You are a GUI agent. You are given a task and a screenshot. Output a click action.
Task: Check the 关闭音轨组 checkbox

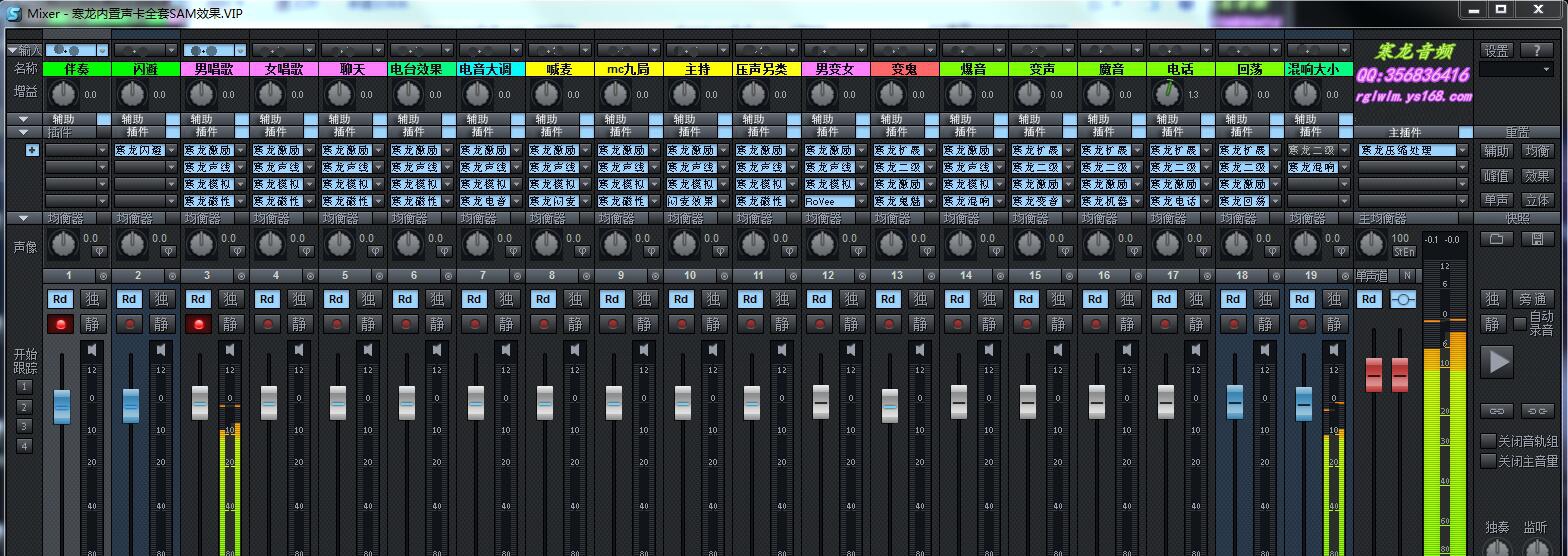(1489, 441)
